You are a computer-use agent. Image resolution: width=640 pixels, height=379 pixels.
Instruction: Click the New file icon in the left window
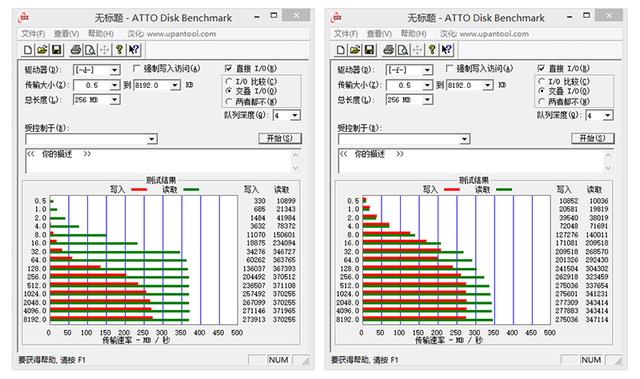click(x=28, y=50)
